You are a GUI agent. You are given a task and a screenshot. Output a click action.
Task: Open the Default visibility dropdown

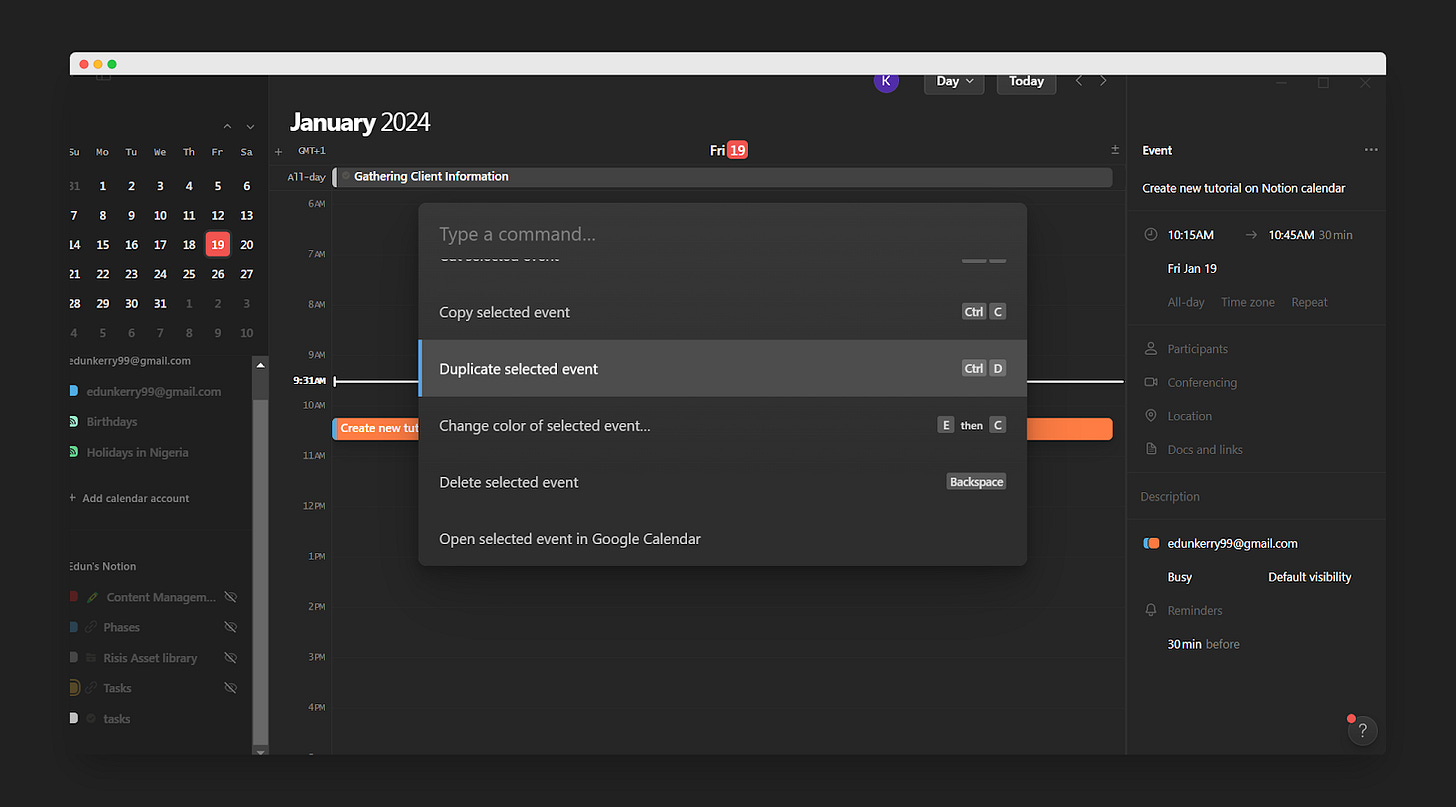coord(1309,577)
